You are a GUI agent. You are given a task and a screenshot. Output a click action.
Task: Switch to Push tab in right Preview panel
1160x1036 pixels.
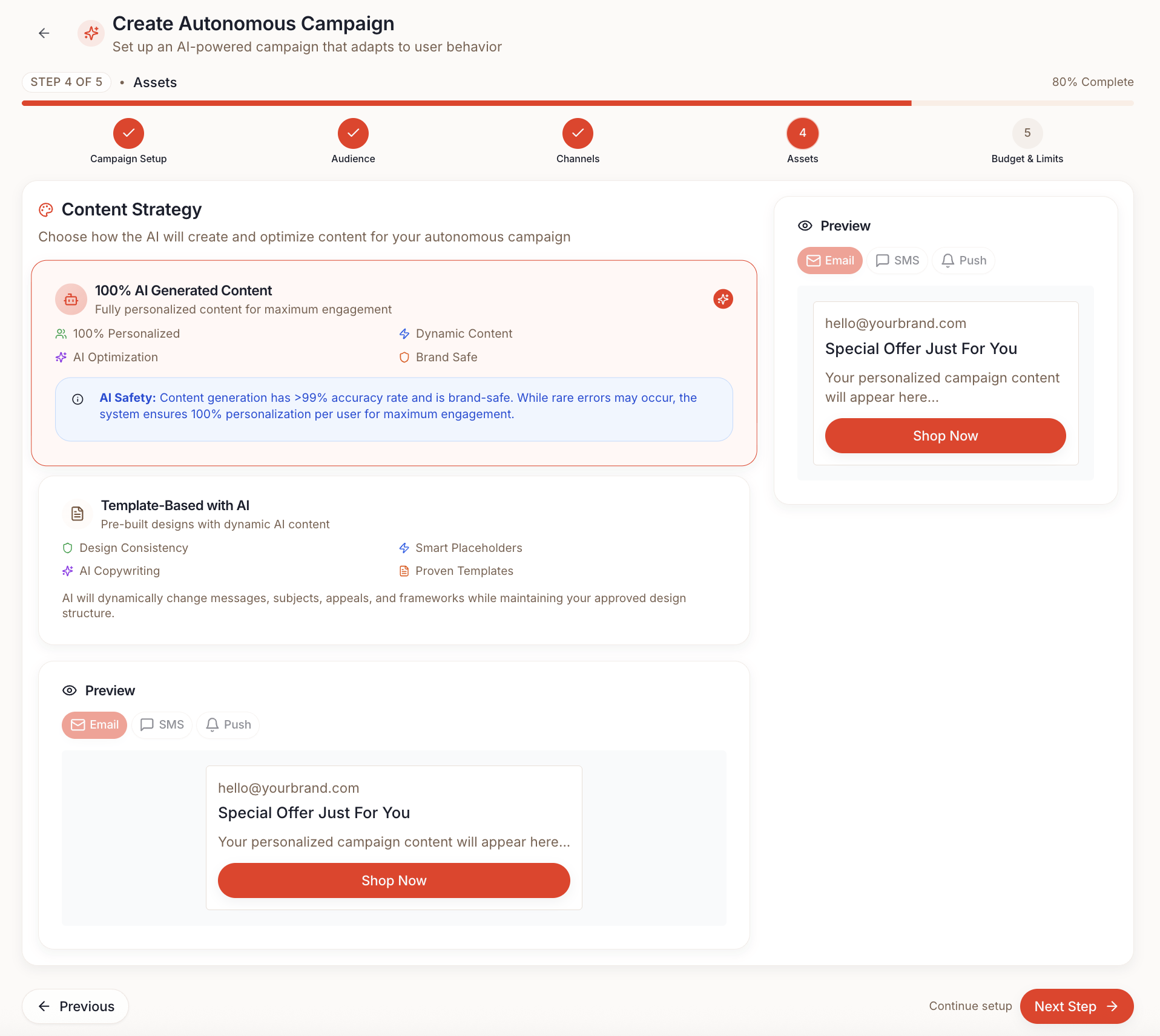click(963, 261)
